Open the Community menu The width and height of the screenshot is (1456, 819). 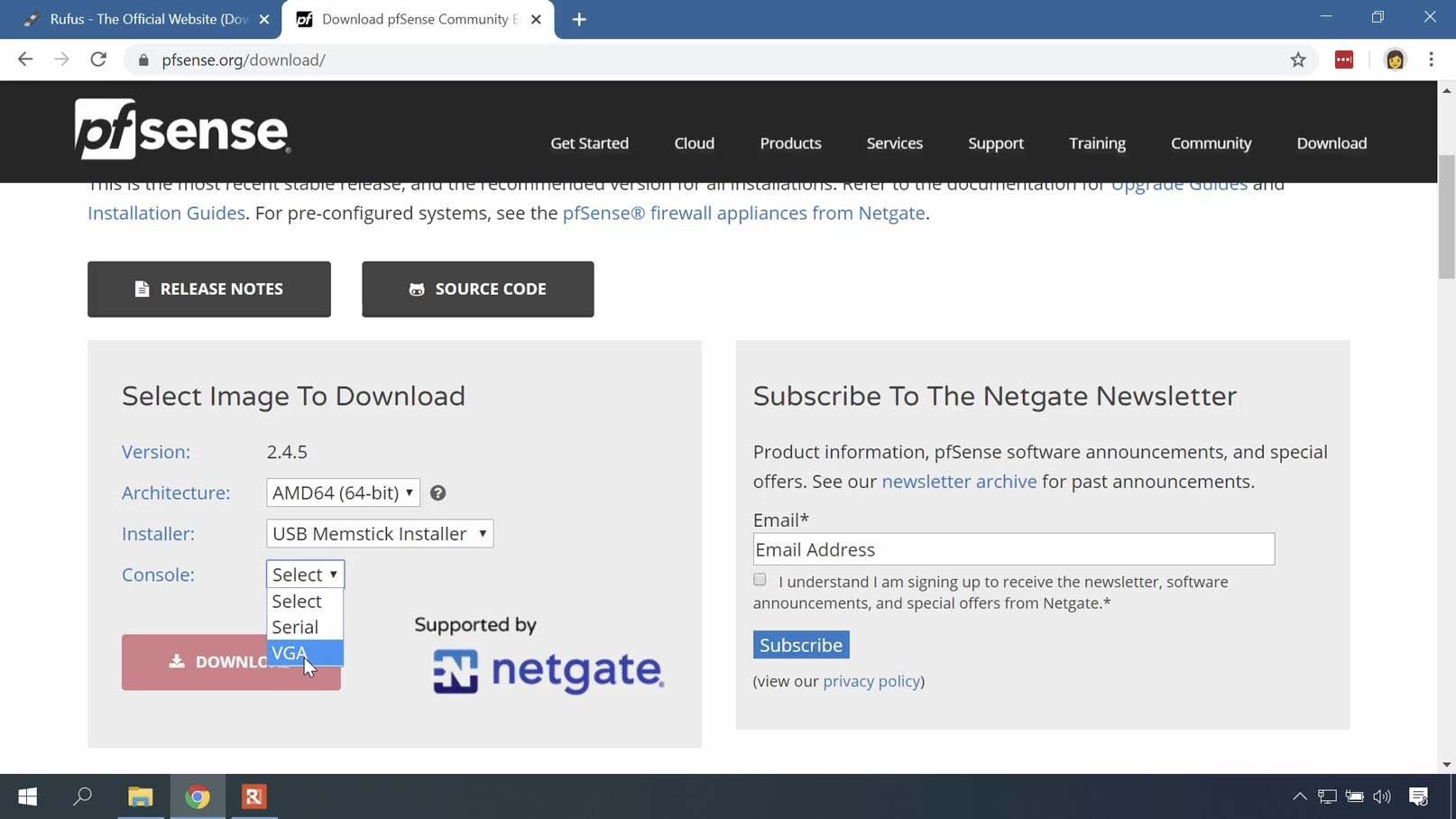point(1212,143)
